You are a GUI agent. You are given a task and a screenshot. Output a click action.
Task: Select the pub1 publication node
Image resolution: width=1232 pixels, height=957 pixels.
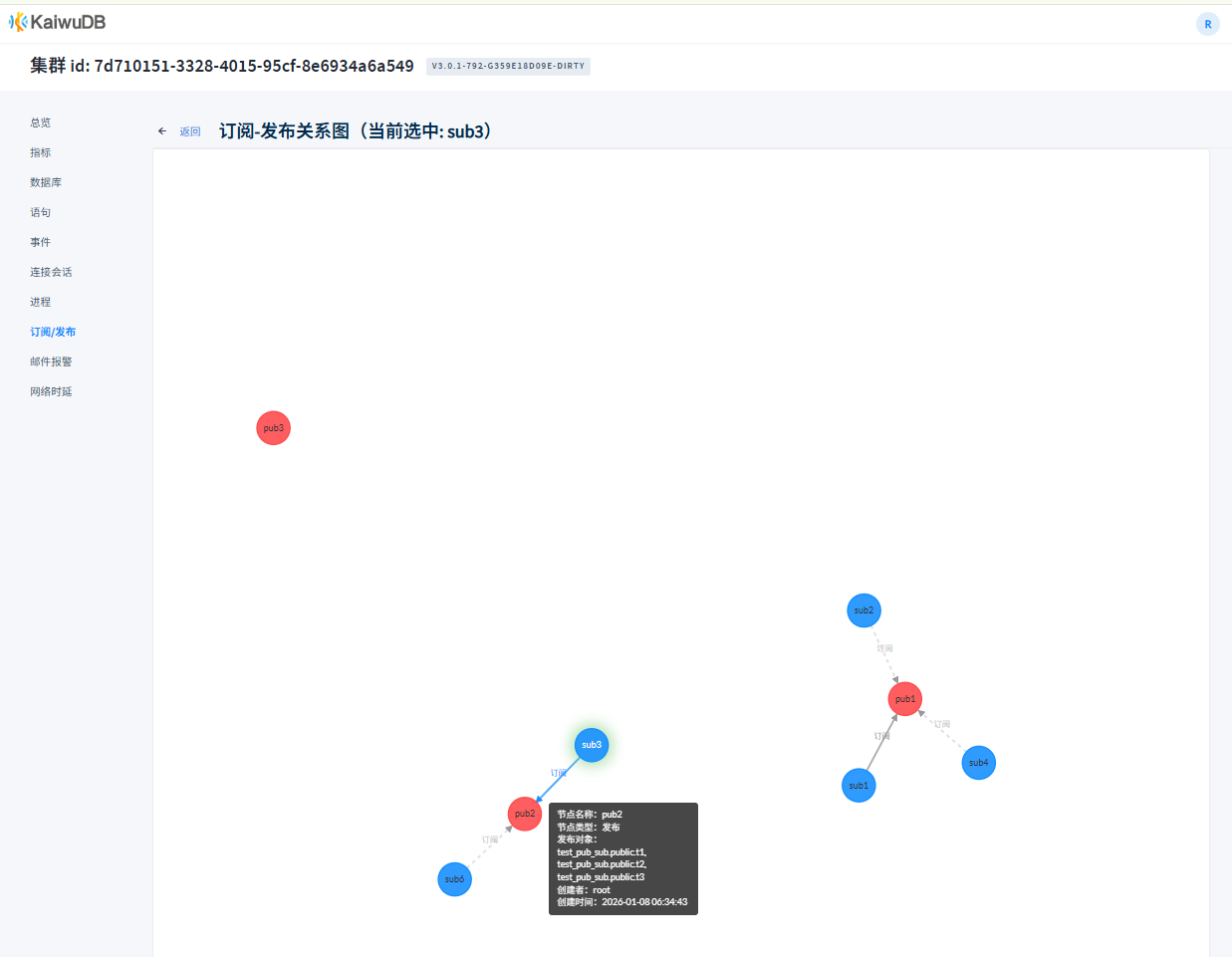click(x=904, y=699)
